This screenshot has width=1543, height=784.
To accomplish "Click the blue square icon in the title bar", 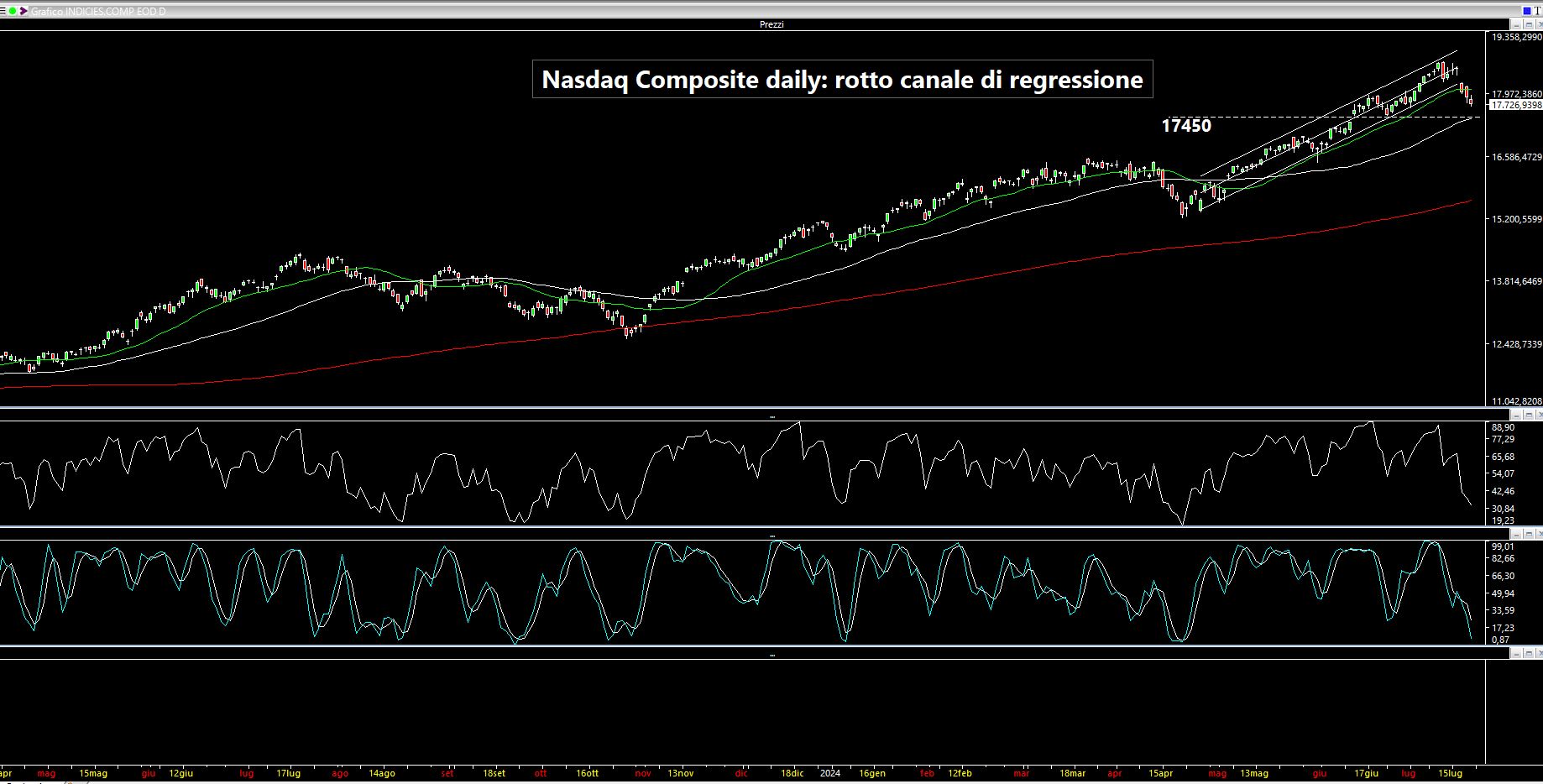I will coord(1527,10).
